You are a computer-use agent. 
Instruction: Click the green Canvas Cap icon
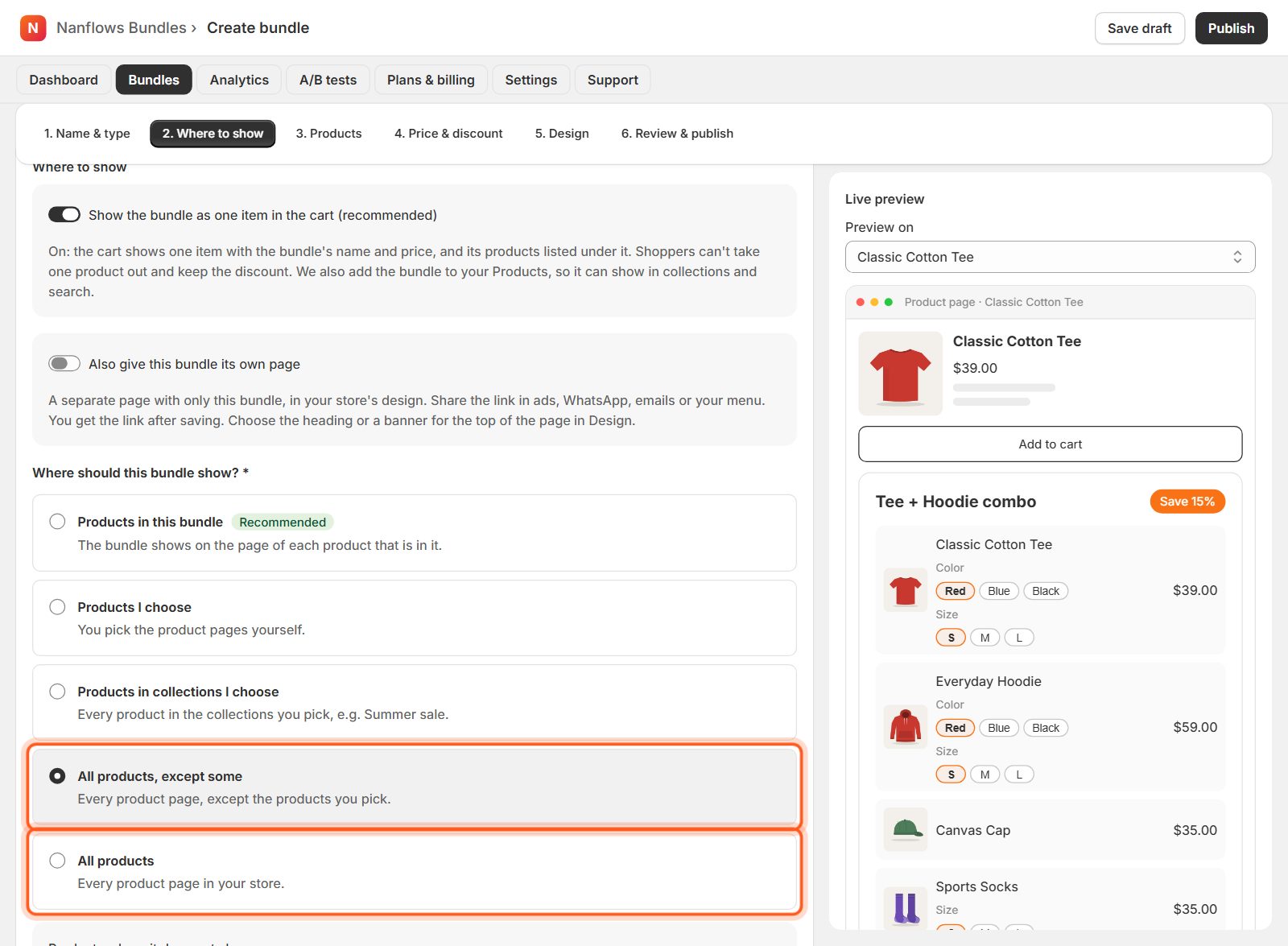[906, 830]
